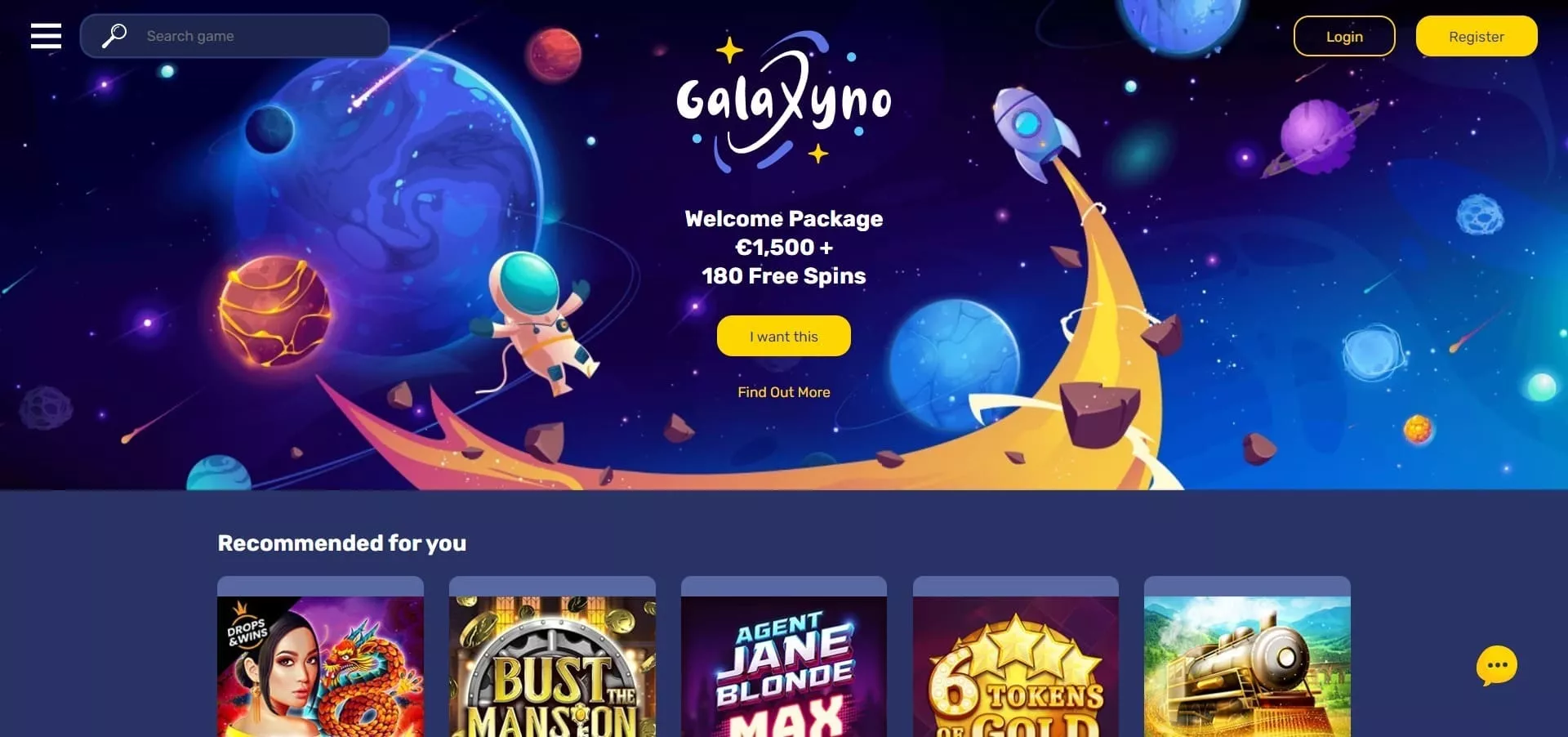This screenshot has width=1568, height=737.
Task: Click the Login button
Action: coord(1344,36)
